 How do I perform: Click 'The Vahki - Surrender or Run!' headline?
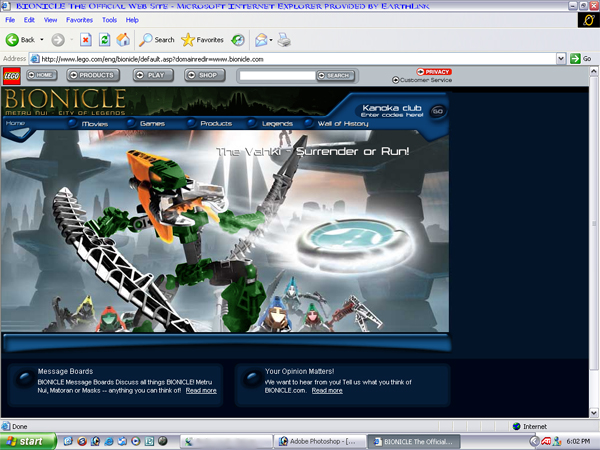tap(313, 152)
